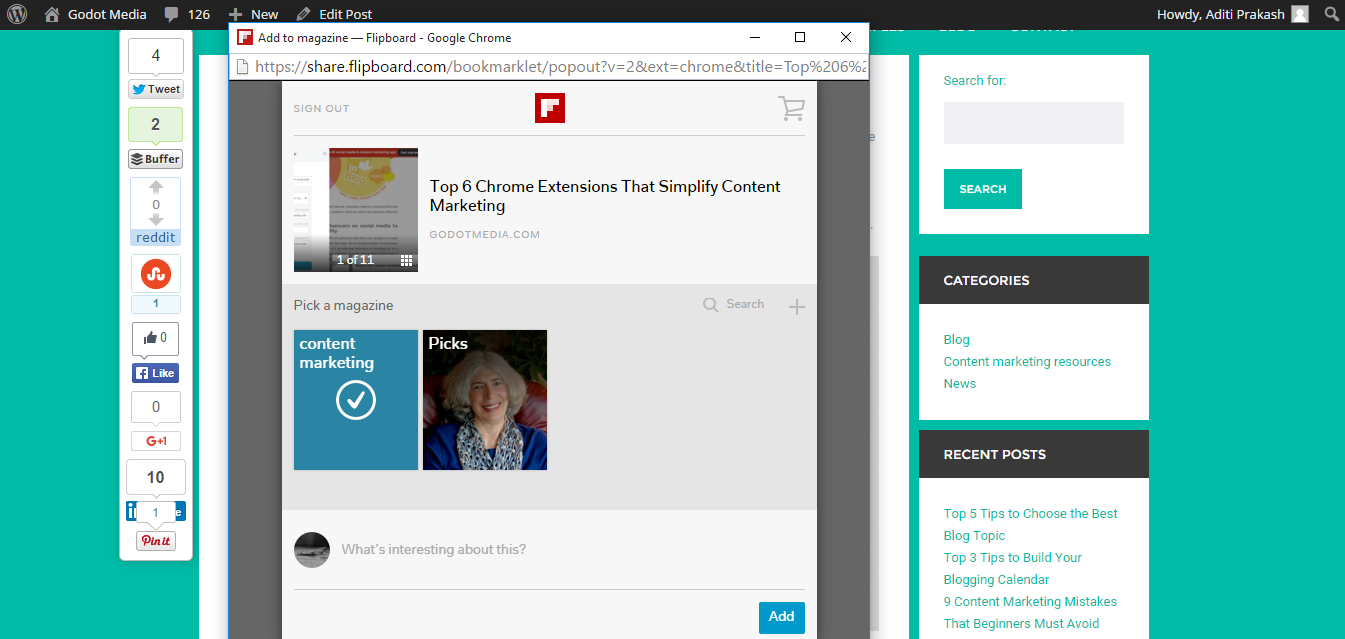Select the Picks magazine
Image resolution: width=1345 pixels, height=639 pixels.
(485, 400)
